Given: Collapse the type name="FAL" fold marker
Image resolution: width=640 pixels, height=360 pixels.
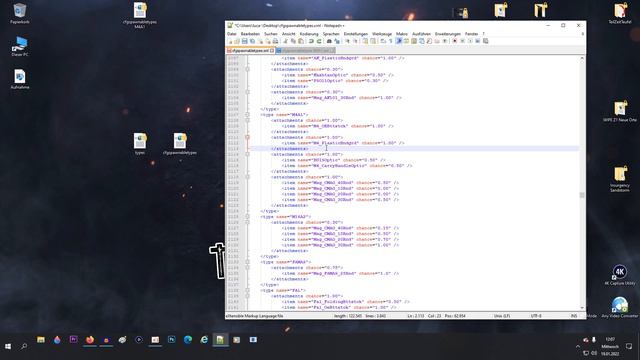Looking at the screenshot, I should (x=247, y=290).
